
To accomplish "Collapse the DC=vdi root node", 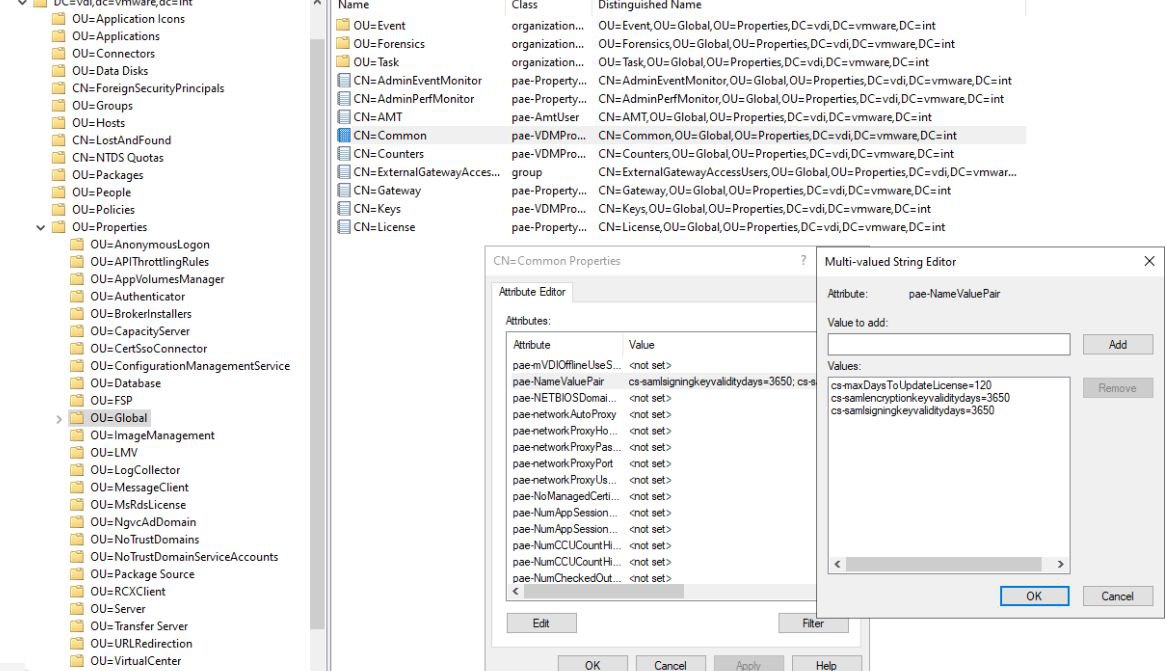I will [23, 3].
